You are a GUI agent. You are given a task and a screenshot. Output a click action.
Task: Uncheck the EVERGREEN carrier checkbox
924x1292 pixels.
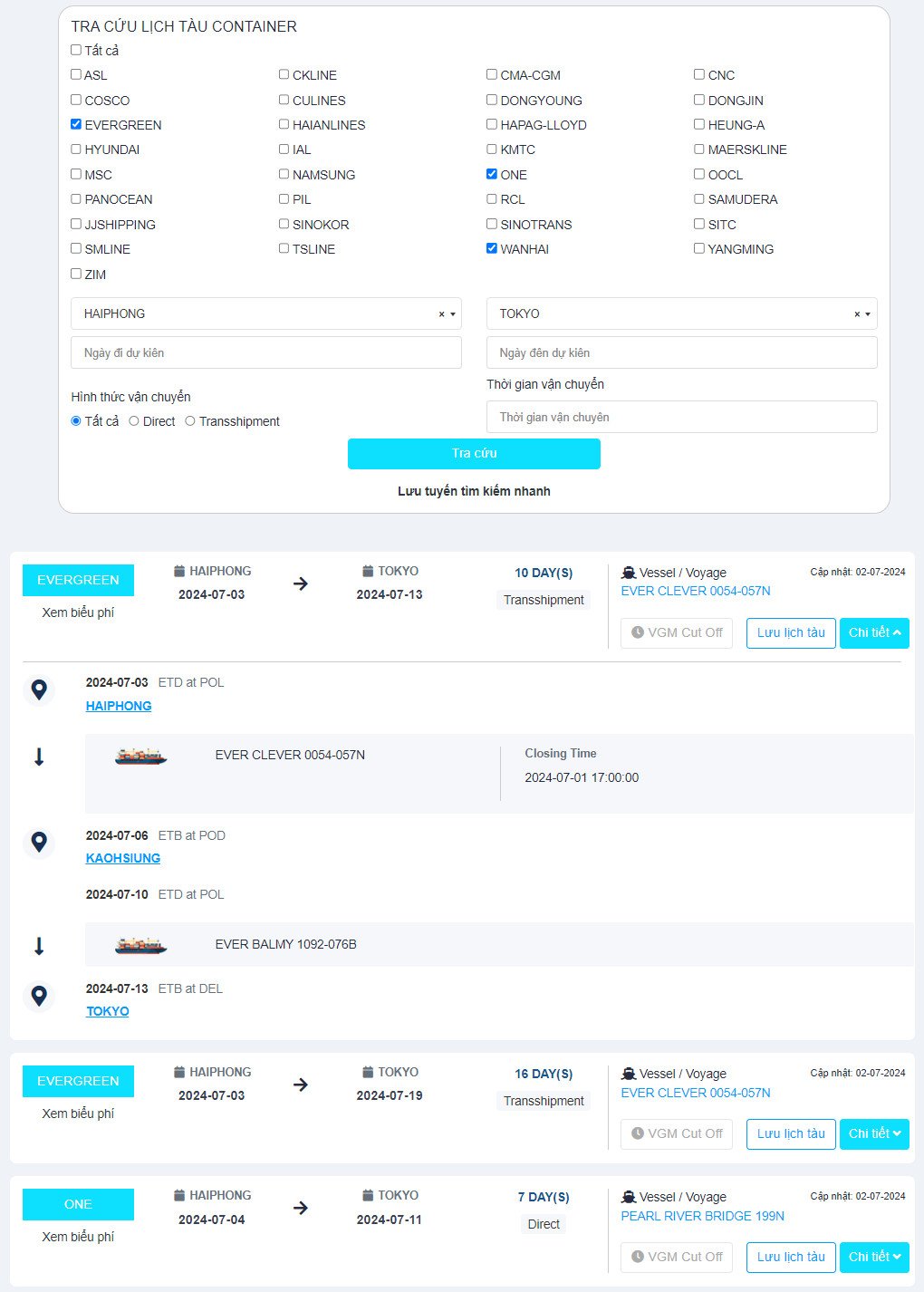pyautogui.click(x=76, y=124)
